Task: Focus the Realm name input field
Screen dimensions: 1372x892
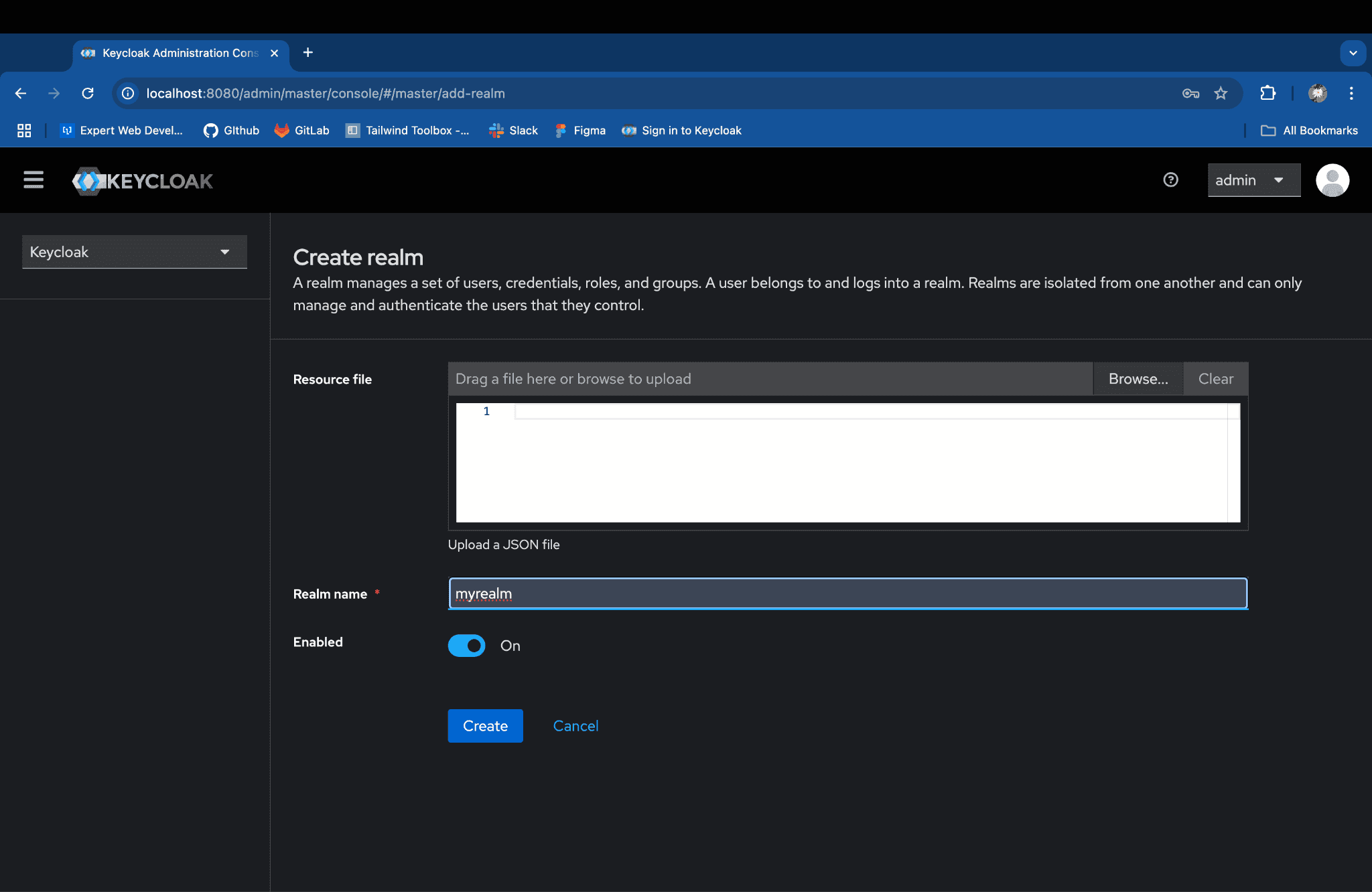Action: click(847, 594)
